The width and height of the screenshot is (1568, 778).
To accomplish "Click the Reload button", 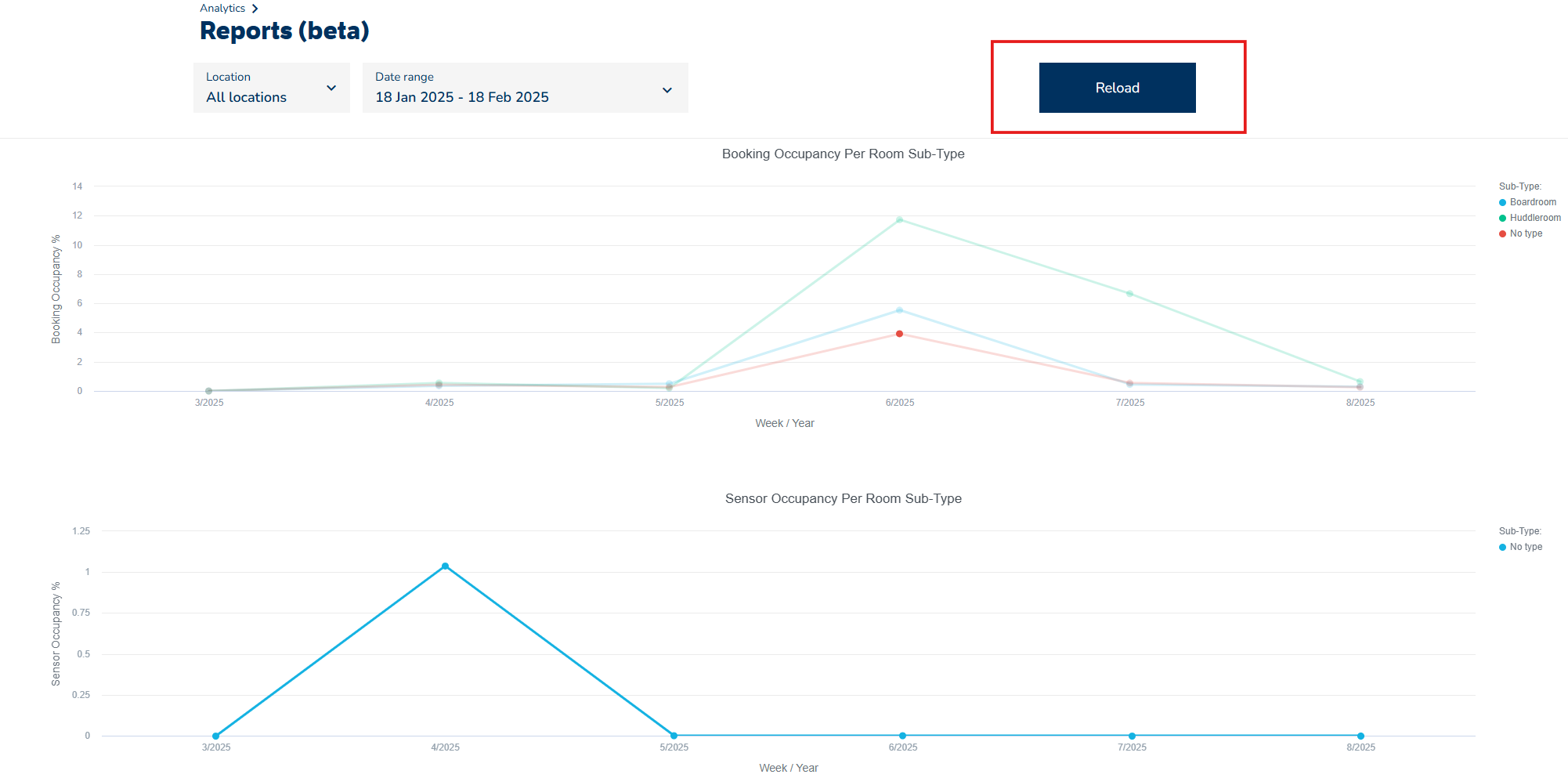I will click(1117, 88).
